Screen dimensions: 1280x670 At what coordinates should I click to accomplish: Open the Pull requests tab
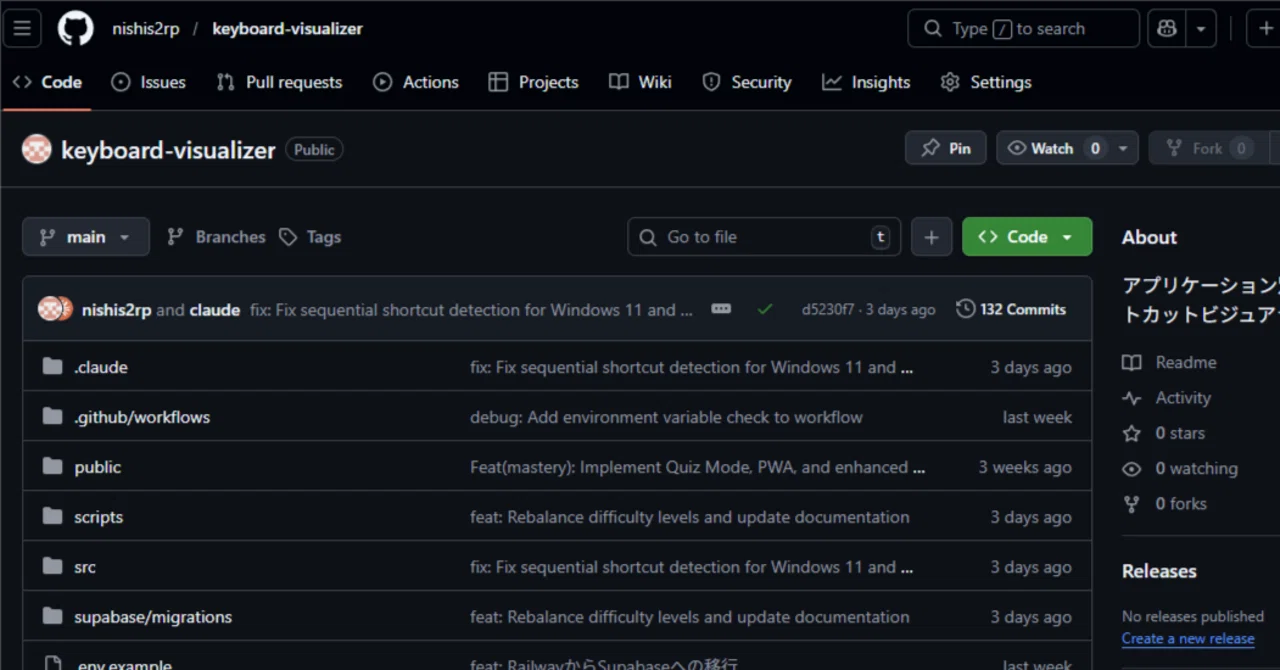pyautogui.click(x=279, y=82)
